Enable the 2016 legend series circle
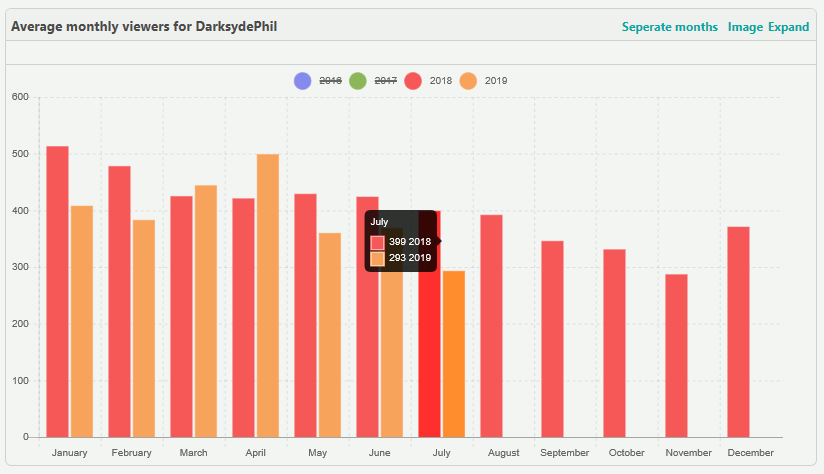Screen dimensions: 824x474 point(303,81)
